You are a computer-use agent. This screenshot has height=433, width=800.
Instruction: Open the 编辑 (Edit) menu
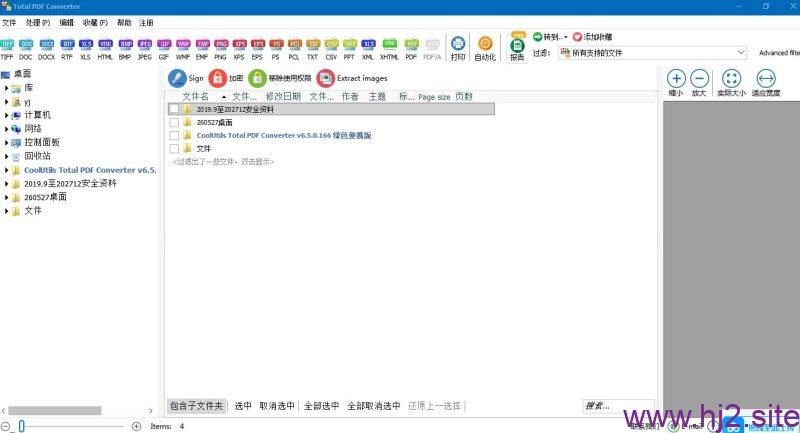(66, 22)
